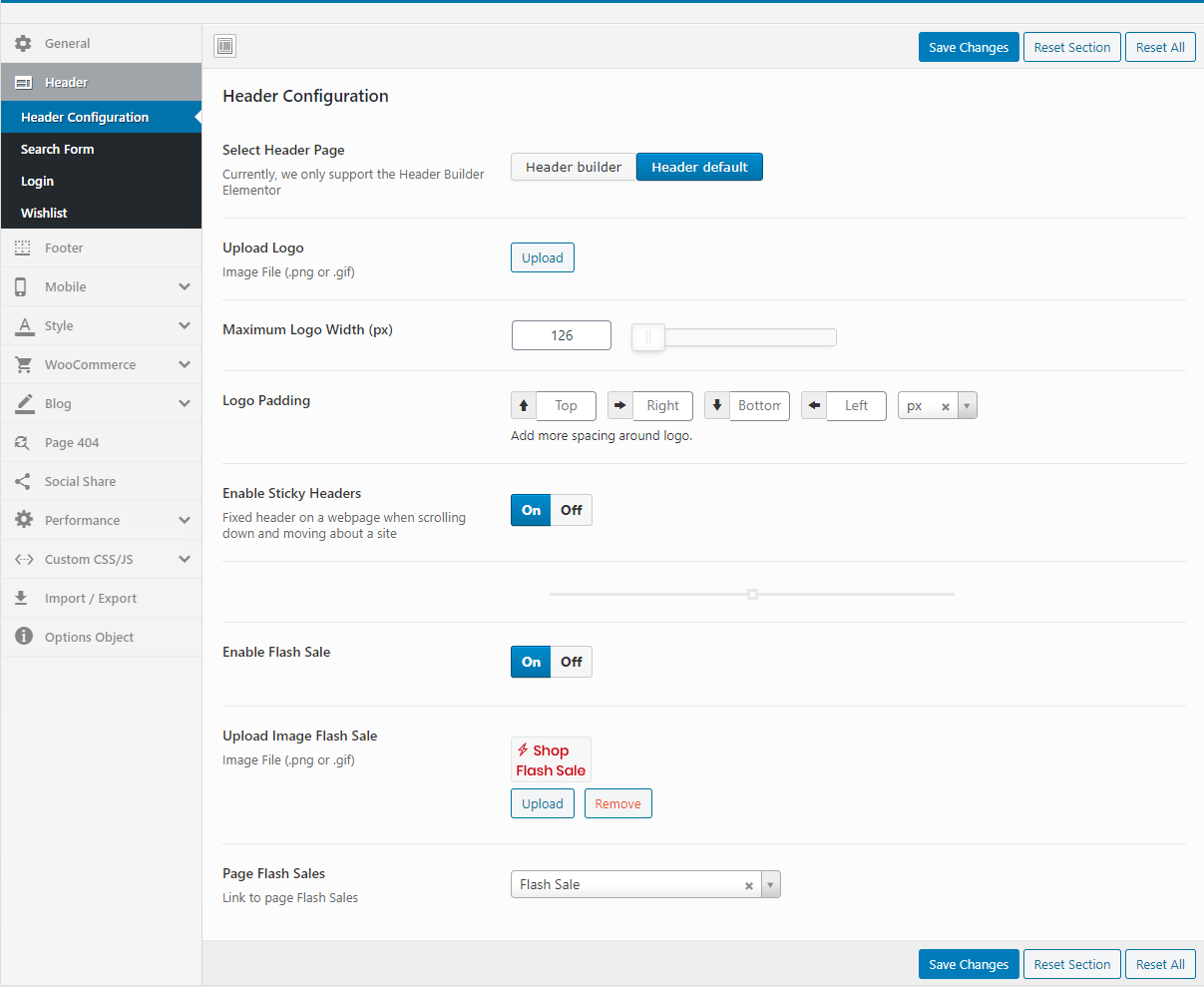Click the Maximum Logo Width number field

[562, 335]
